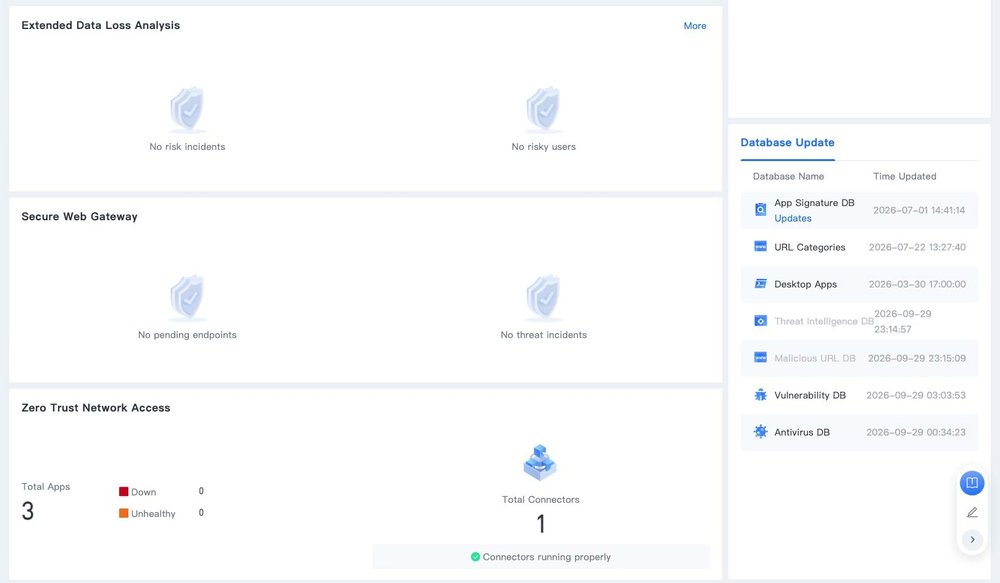The width and height of the screenshot is (1000, 583).
Task: Select the Malicious URL DB row label
Action: coord(815,358)
